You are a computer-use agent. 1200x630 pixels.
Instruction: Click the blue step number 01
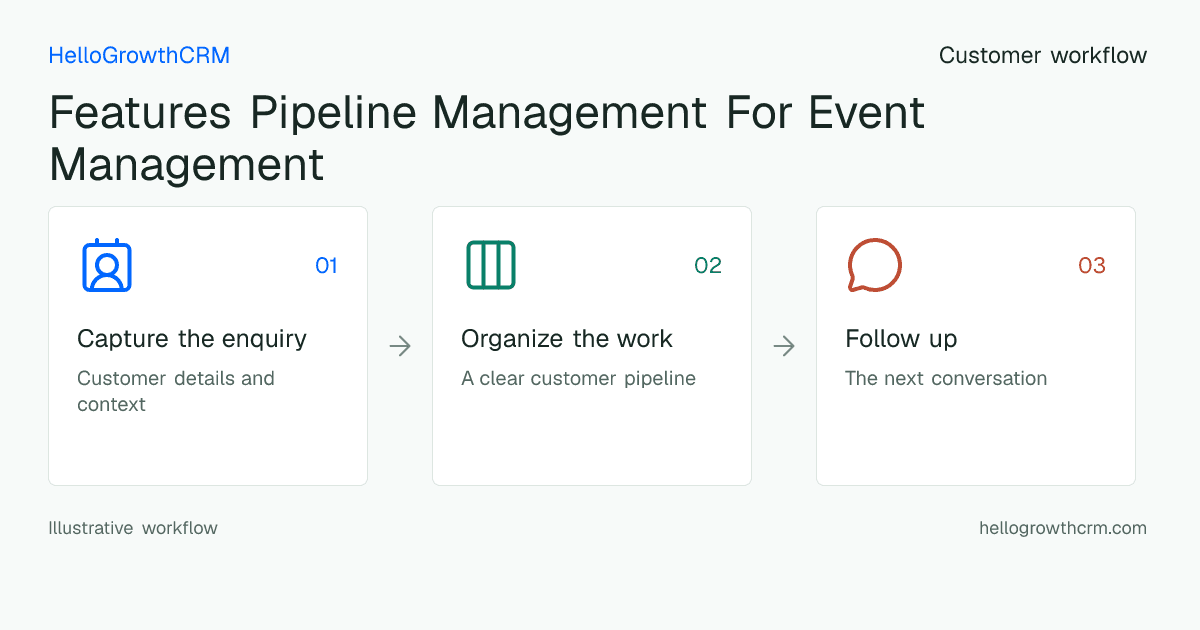click(326, 265)
